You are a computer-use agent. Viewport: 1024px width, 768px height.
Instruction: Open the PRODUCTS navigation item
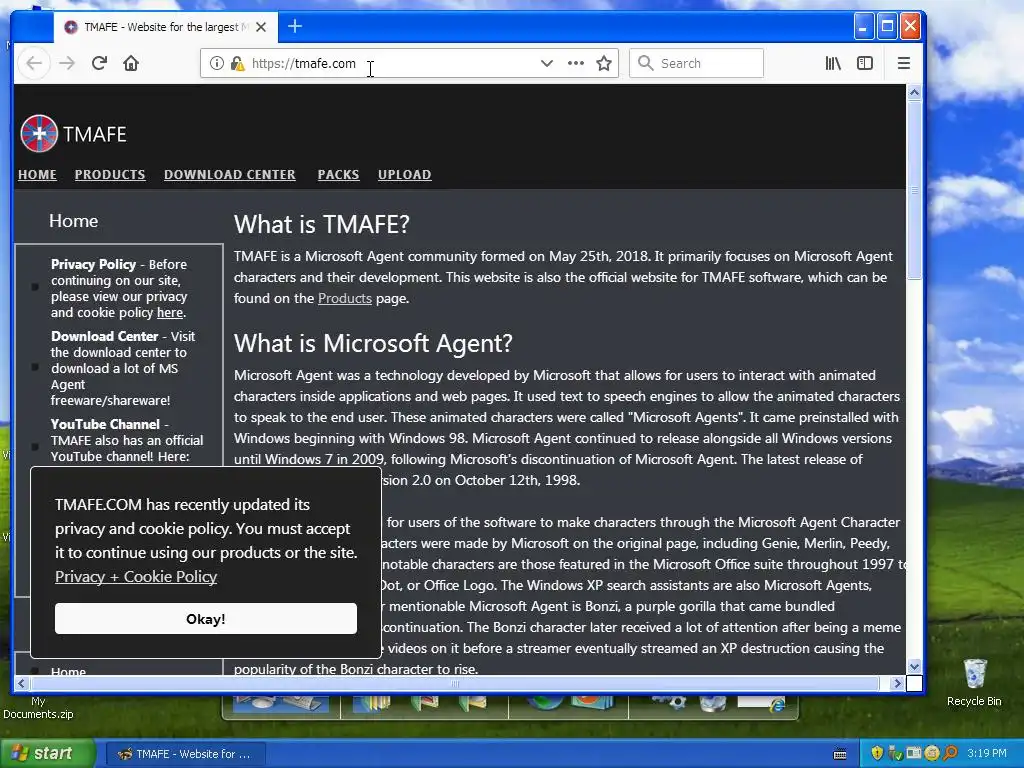tap(110, 175)
